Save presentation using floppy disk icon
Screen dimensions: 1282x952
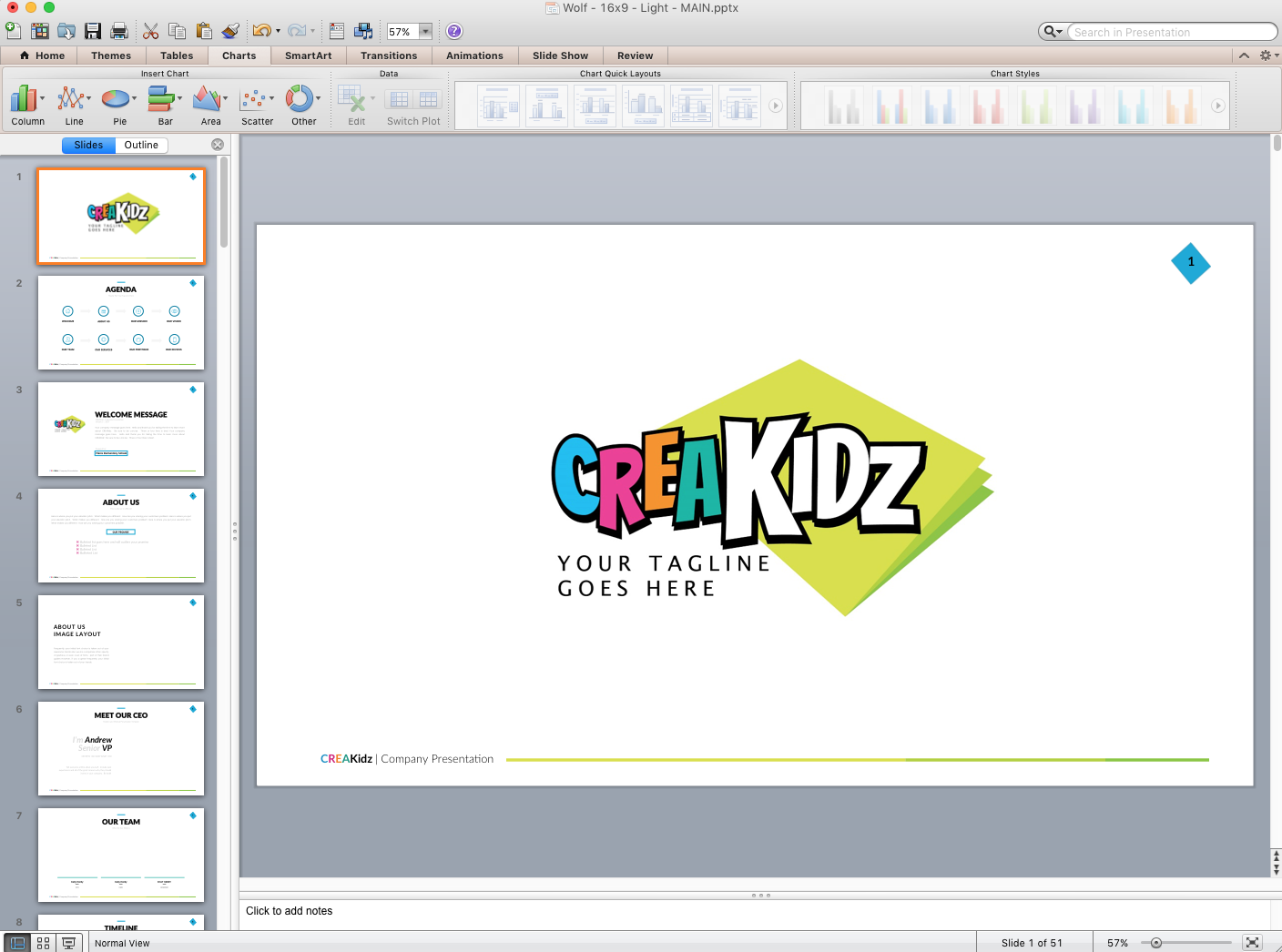[x=93, y=31]
